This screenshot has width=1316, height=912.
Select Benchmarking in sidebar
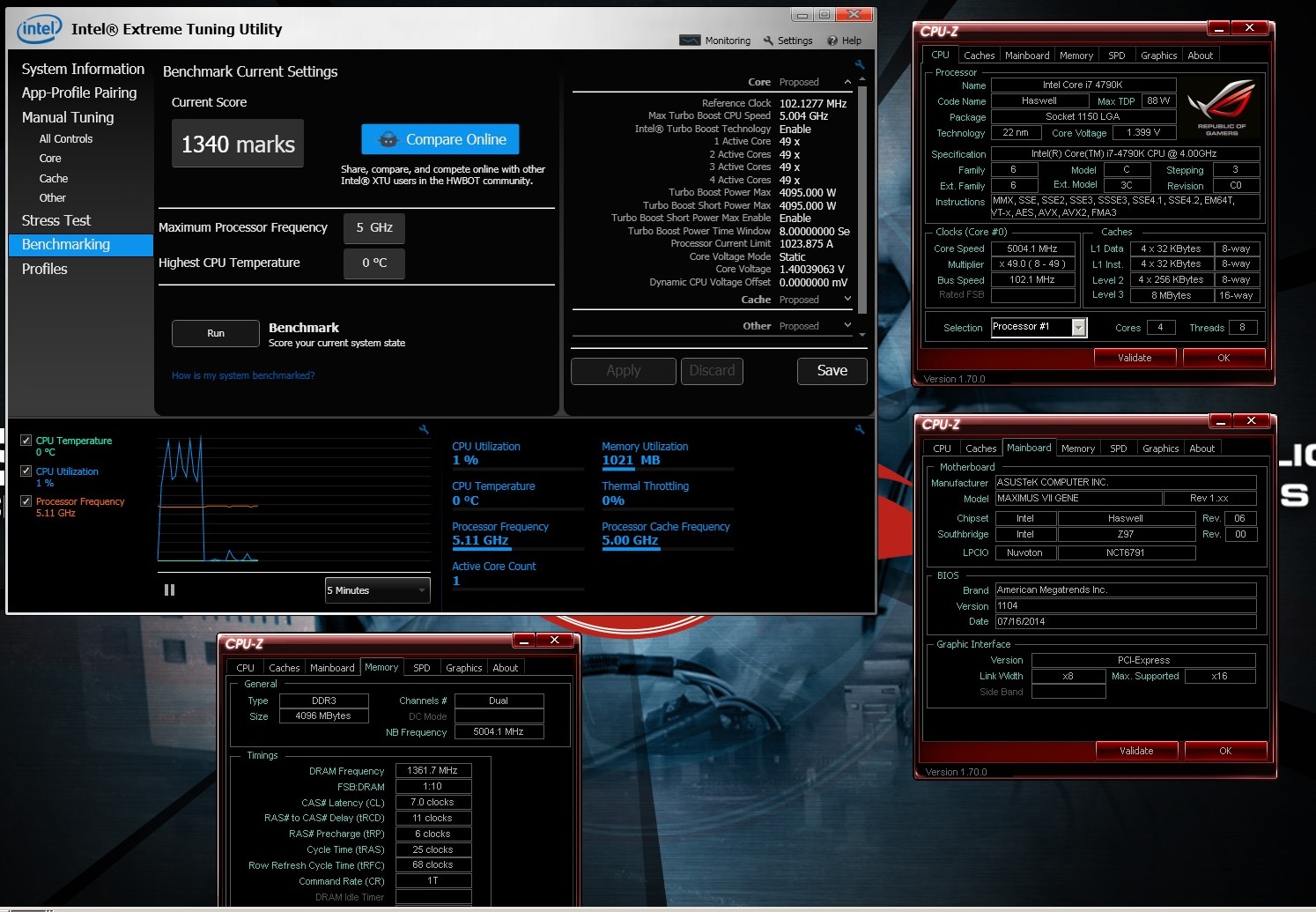coord(81,245)
